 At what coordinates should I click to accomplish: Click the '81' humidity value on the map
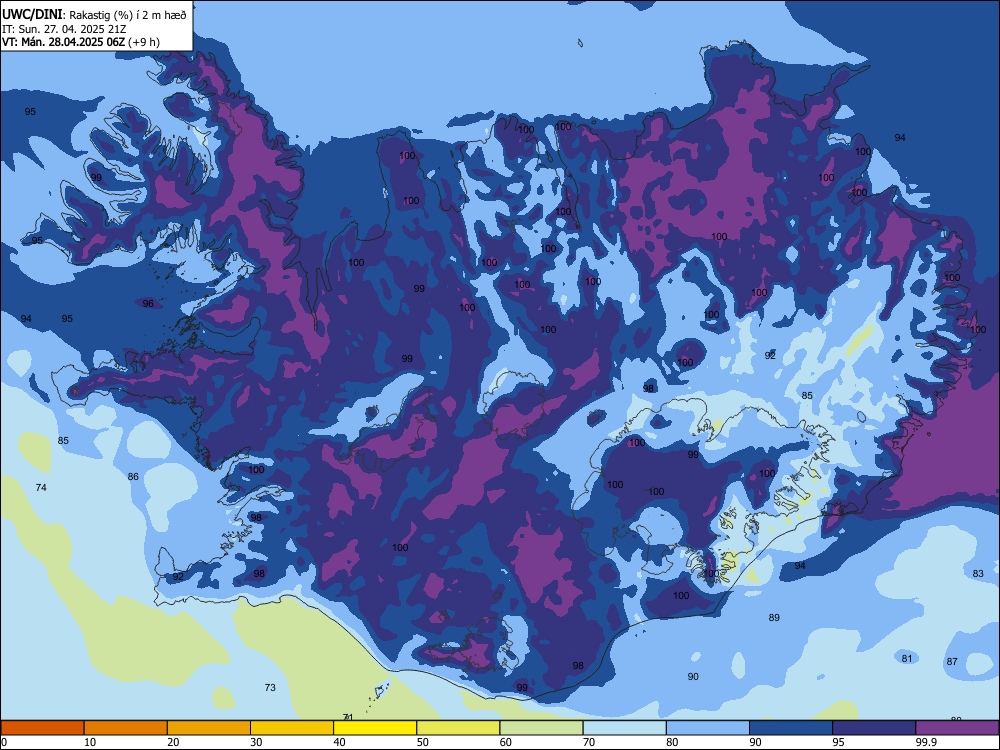[907, 658]
